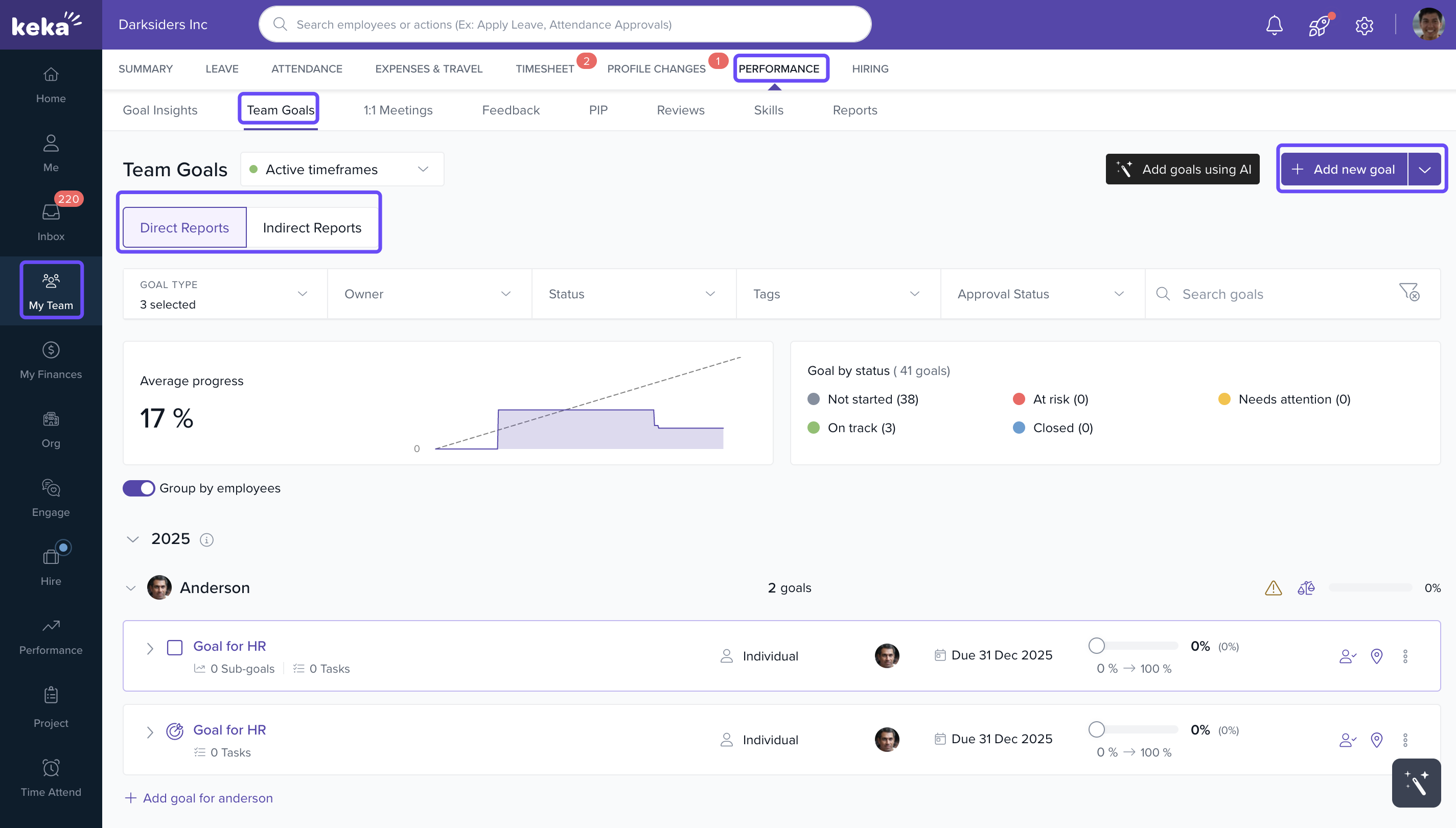
Task: Open the settings gear icon
Action: 1364,25
